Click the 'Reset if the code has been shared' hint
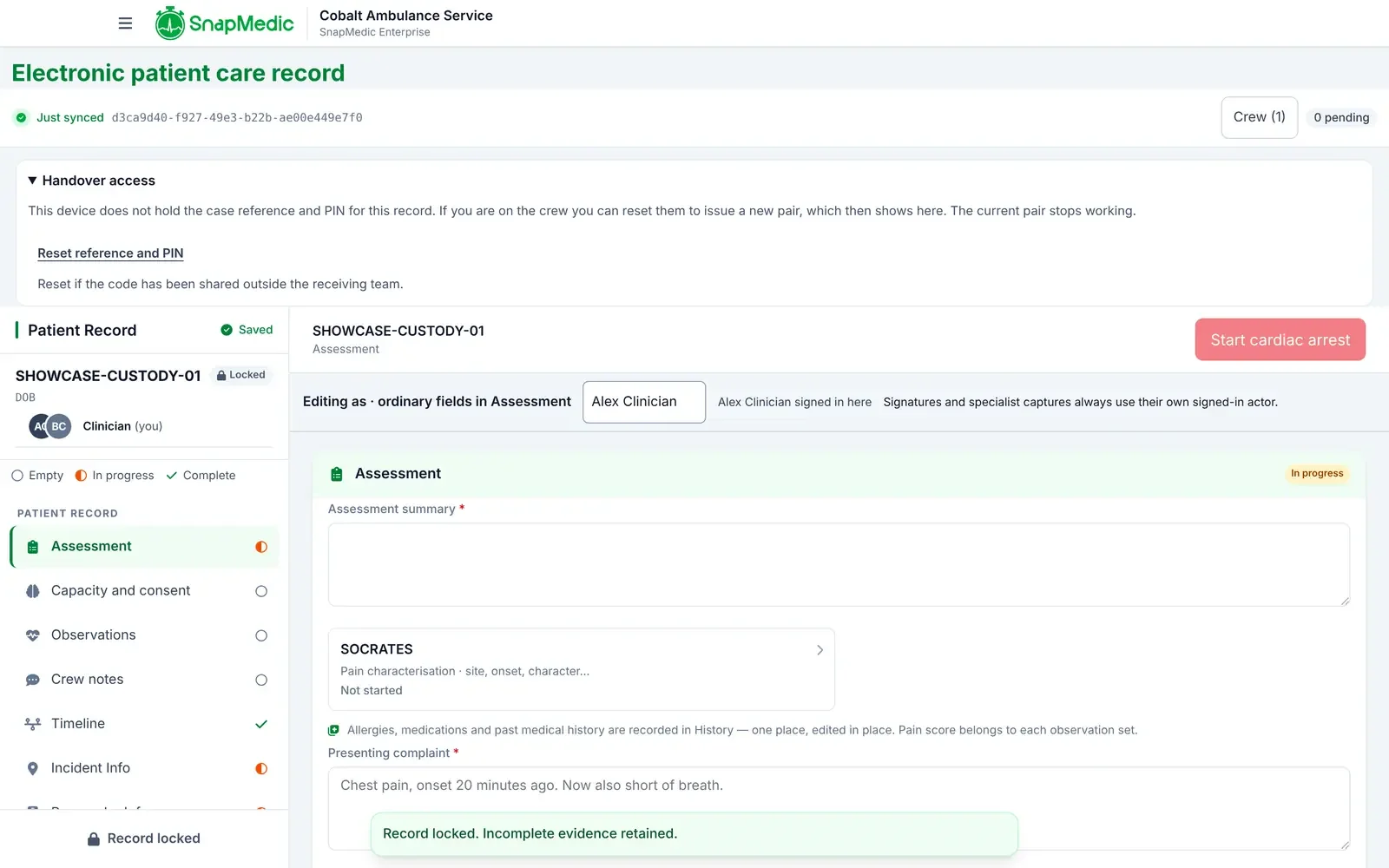Screen dimensions: 1389x868 (221, 284)
